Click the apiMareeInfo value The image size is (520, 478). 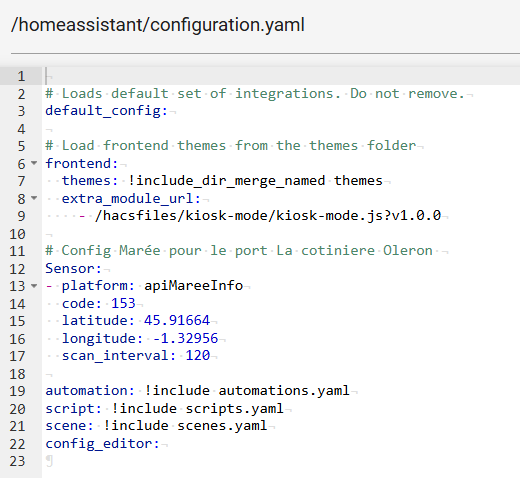(194, 286)
